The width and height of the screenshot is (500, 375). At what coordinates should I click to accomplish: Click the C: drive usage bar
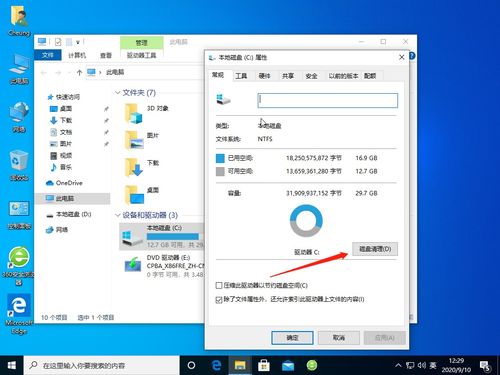[173, 237]
